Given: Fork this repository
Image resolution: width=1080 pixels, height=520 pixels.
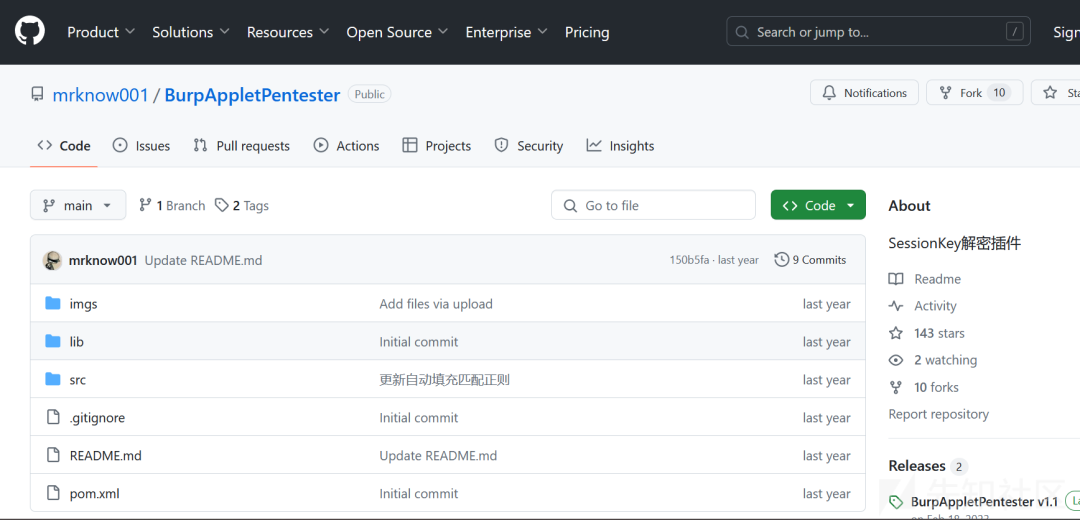Looking at the screenshot, I should pos(975,93).
